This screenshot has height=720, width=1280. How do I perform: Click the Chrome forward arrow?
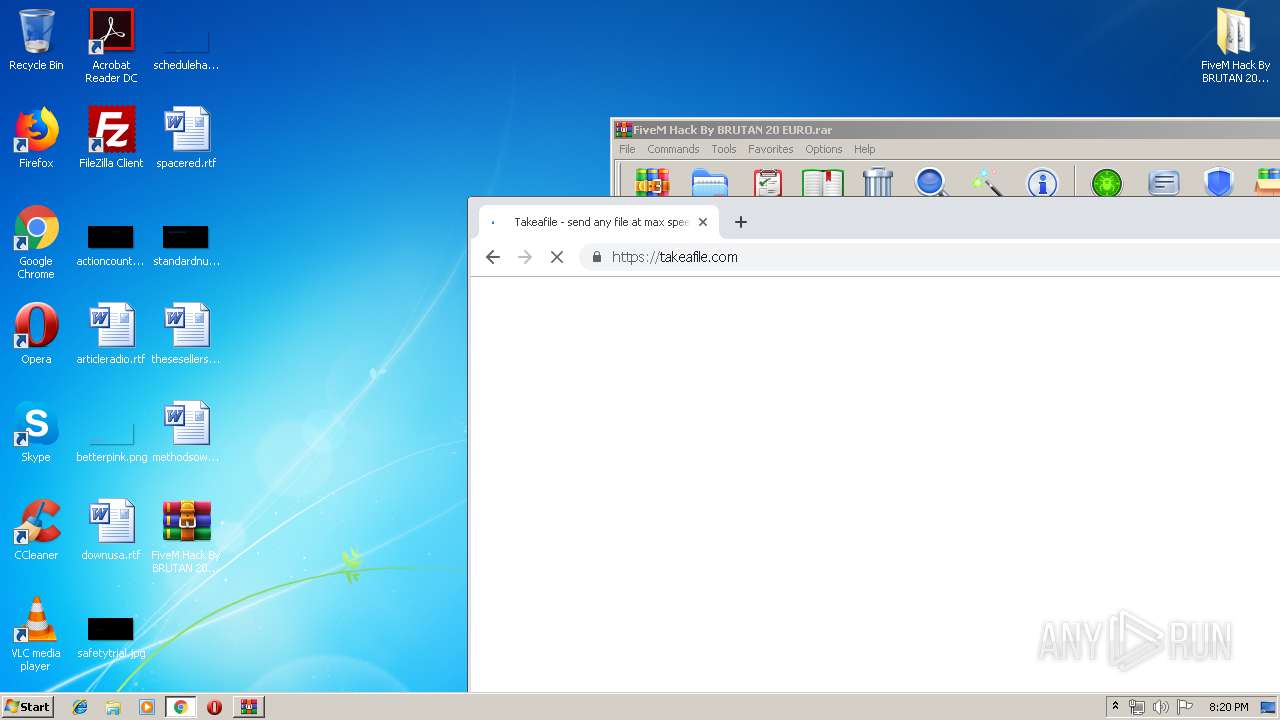525,257
